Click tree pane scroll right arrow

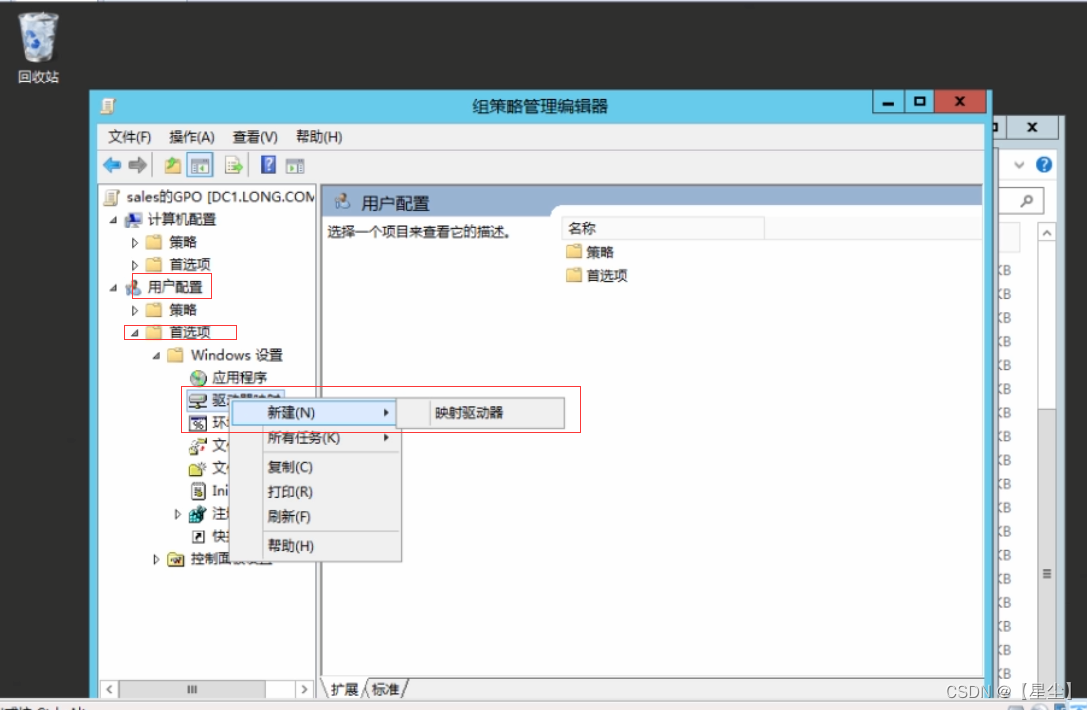click(304, 689)
